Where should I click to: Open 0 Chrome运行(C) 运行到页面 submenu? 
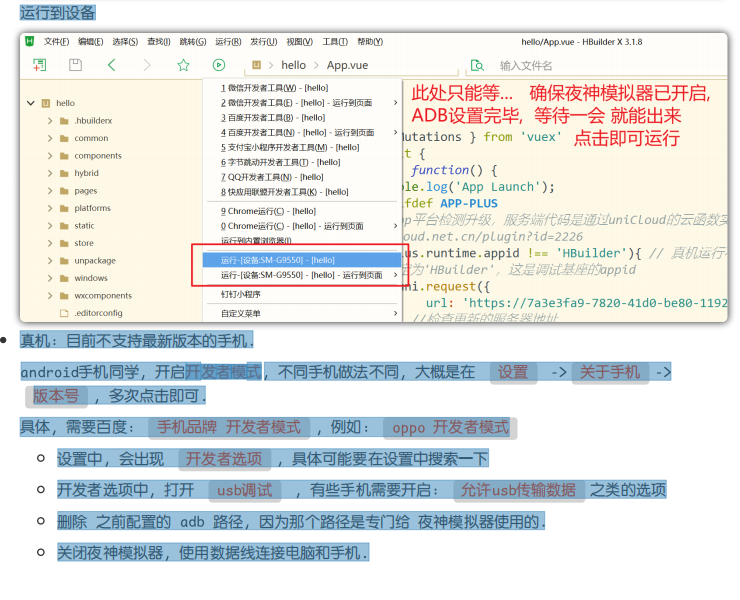tap(302, 226)
